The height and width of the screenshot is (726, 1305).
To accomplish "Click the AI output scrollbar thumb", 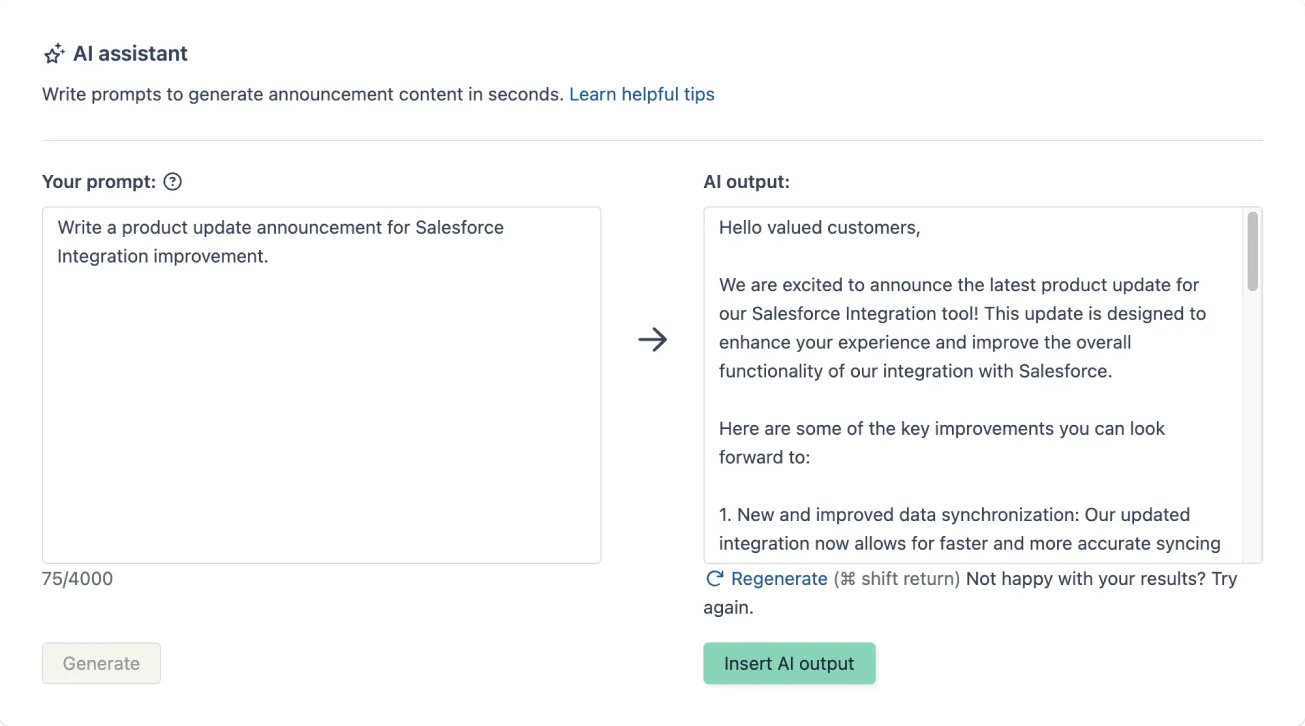I will (x=1252, y=250).
